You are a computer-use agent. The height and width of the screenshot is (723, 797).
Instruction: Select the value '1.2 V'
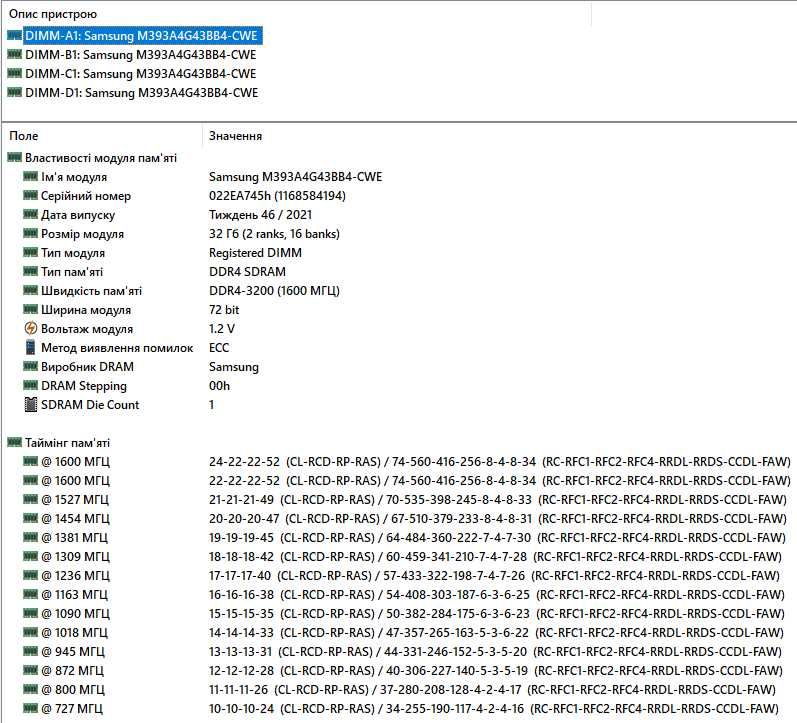tap(222, 328)
